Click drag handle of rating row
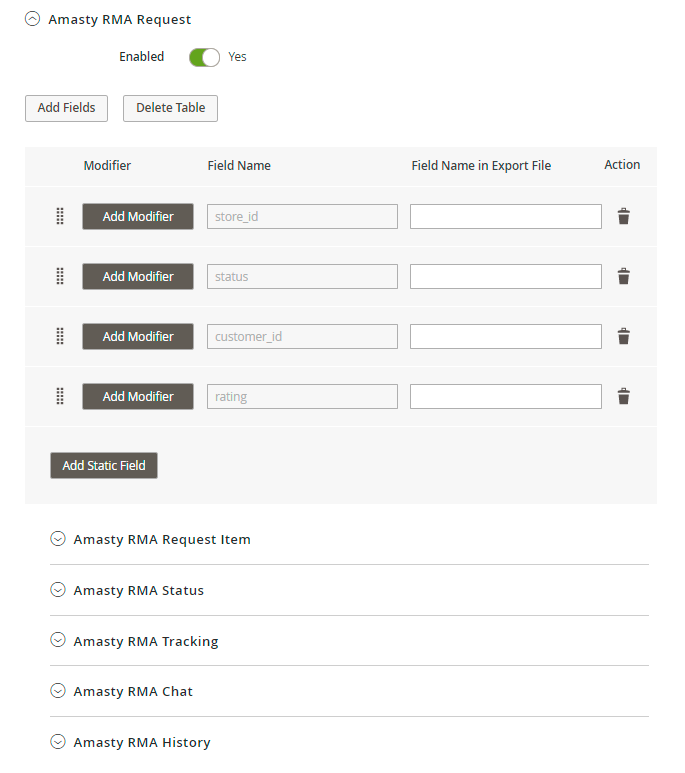 pos(60,396)
